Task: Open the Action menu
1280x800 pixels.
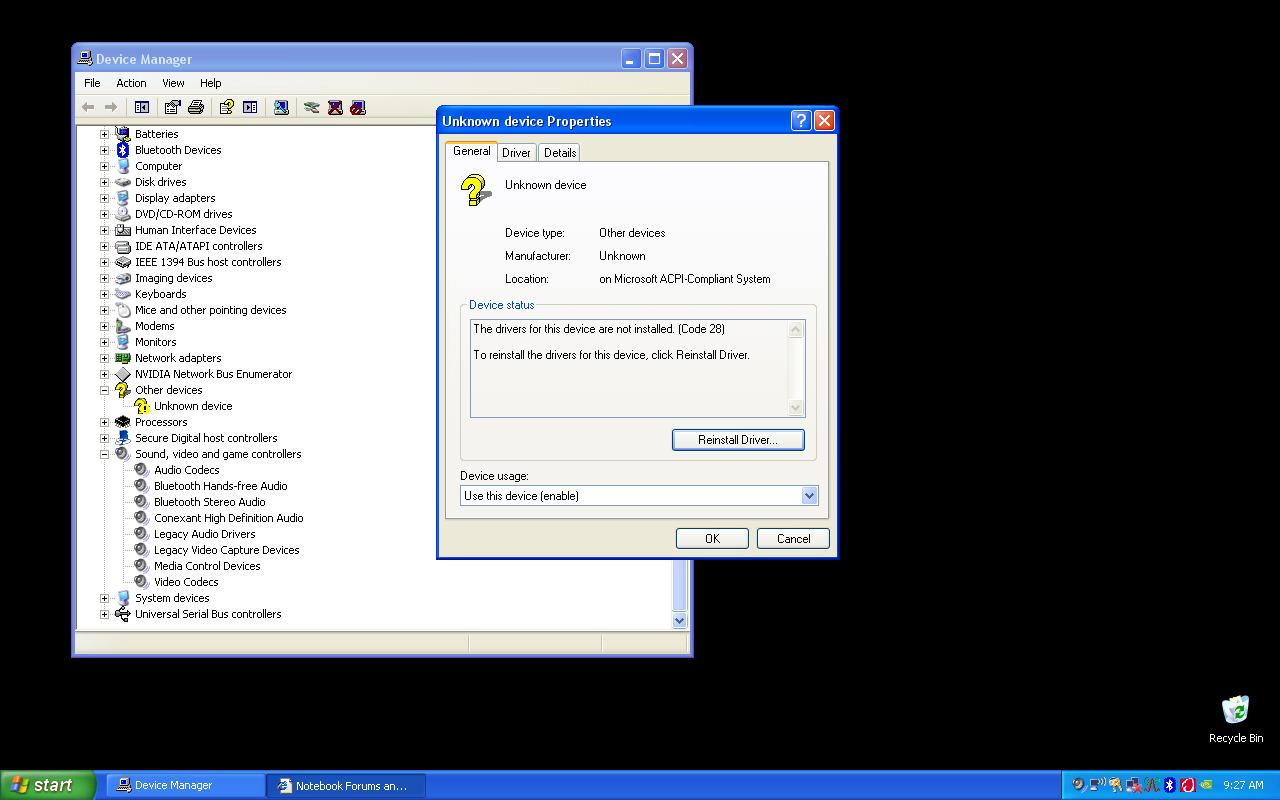Action: (131, 83)
